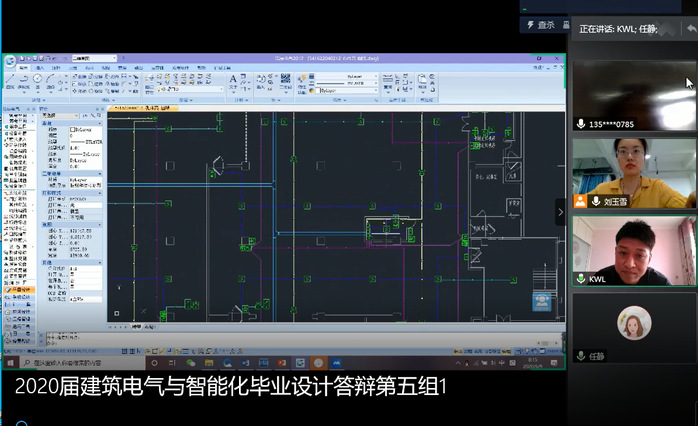Expand the participant panel arrow
Image resolution: width=698 pixels, height=426 pixels.
pyautogui.click(x=560, y=212)
